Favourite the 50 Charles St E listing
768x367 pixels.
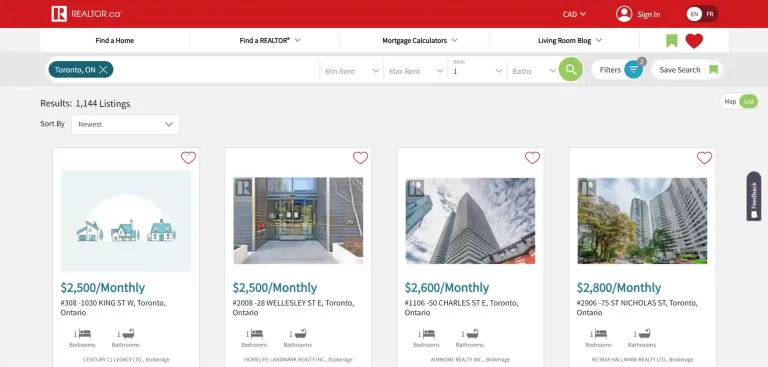click(532, 158)
